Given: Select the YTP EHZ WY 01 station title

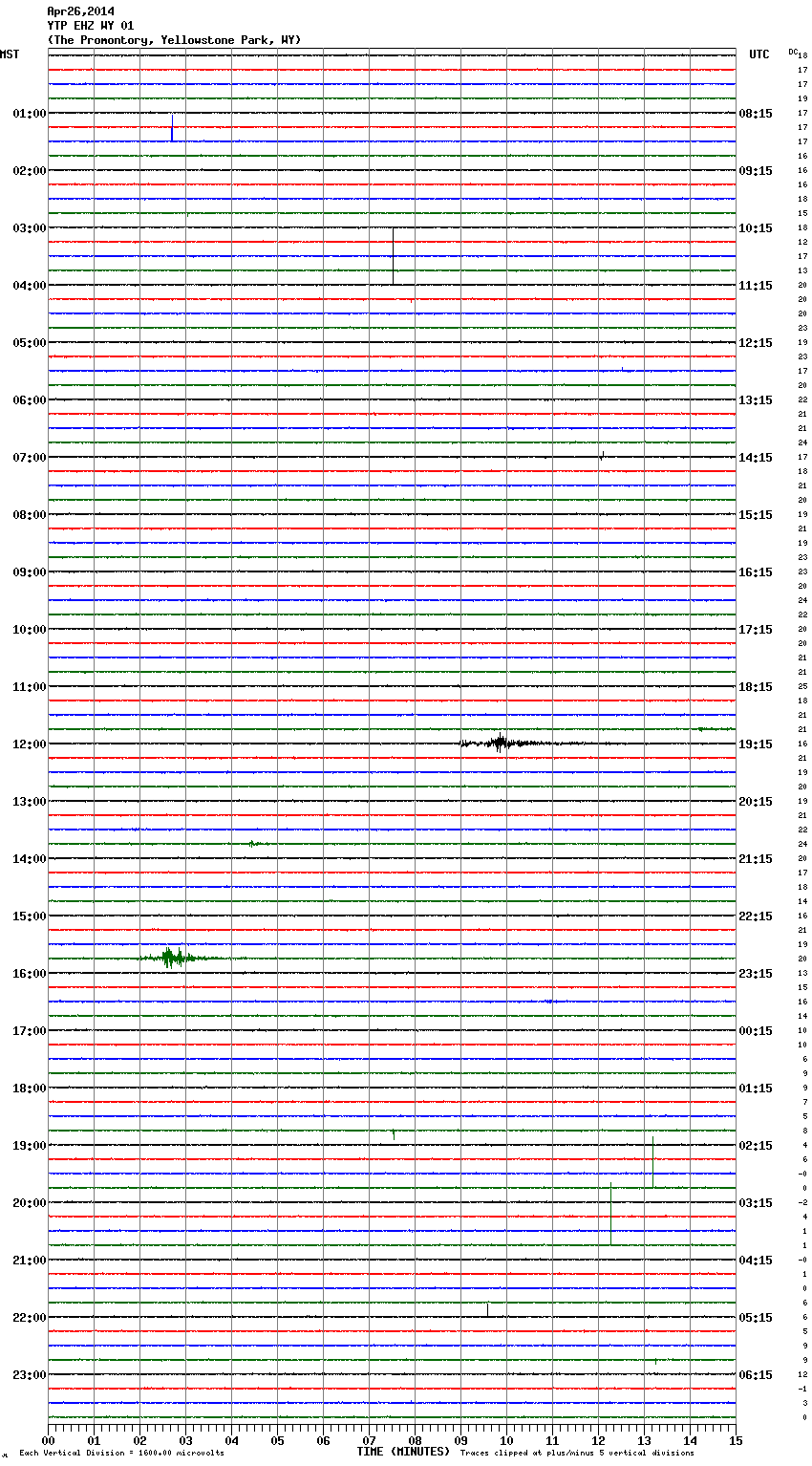Looking at the screenshot, I should click(x=90, y=26).
